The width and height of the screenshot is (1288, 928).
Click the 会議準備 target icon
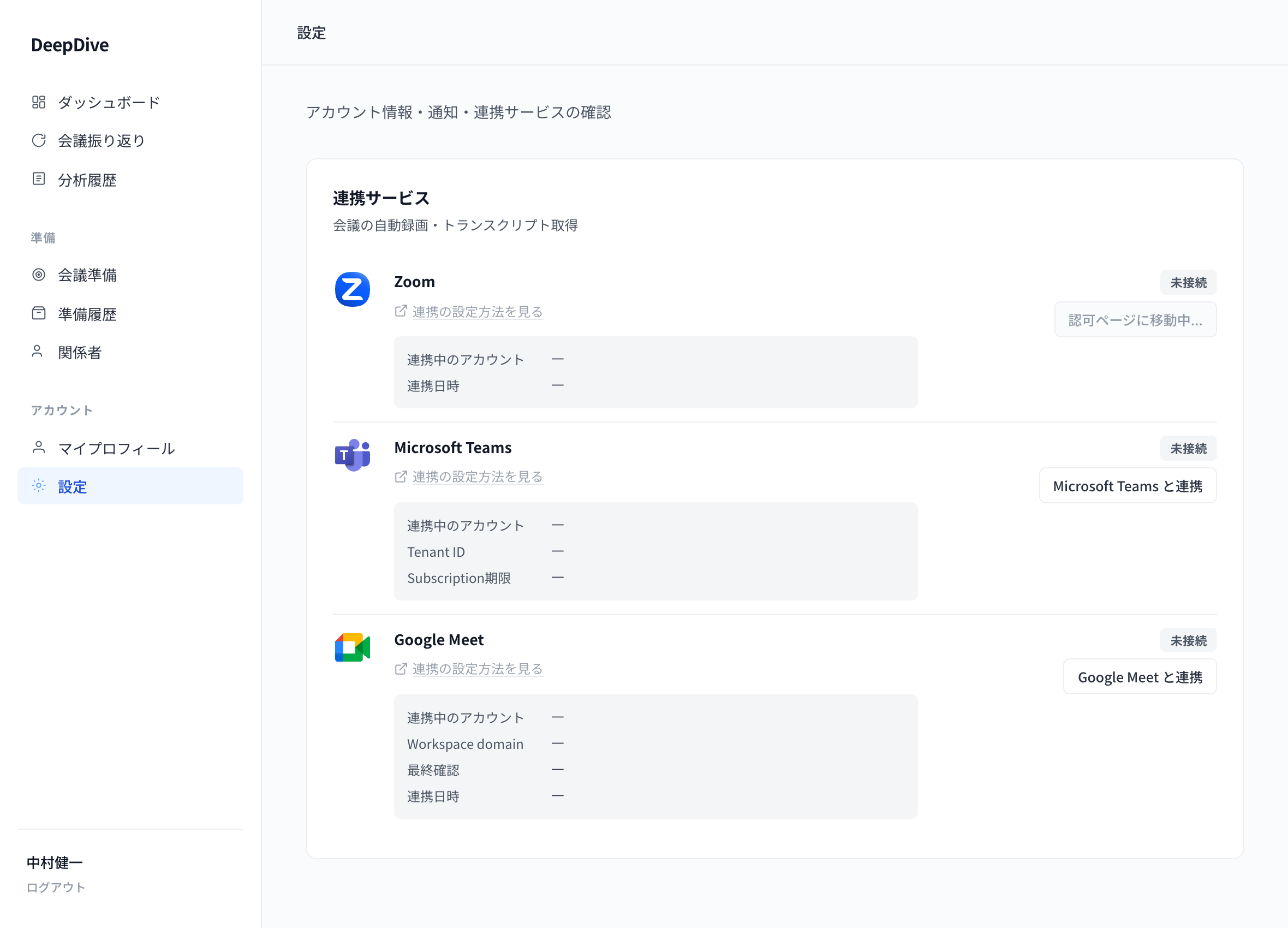[39, 275]
